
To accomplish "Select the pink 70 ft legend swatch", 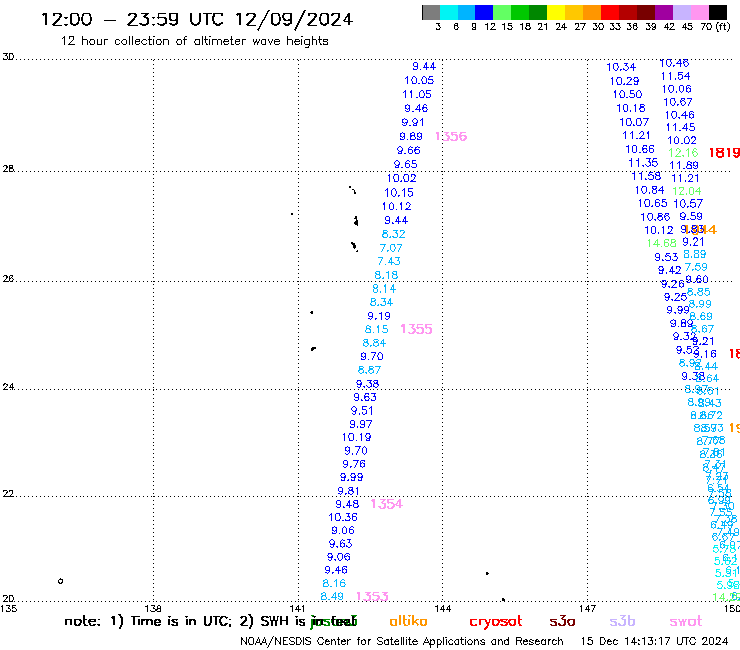I will 699,12.
